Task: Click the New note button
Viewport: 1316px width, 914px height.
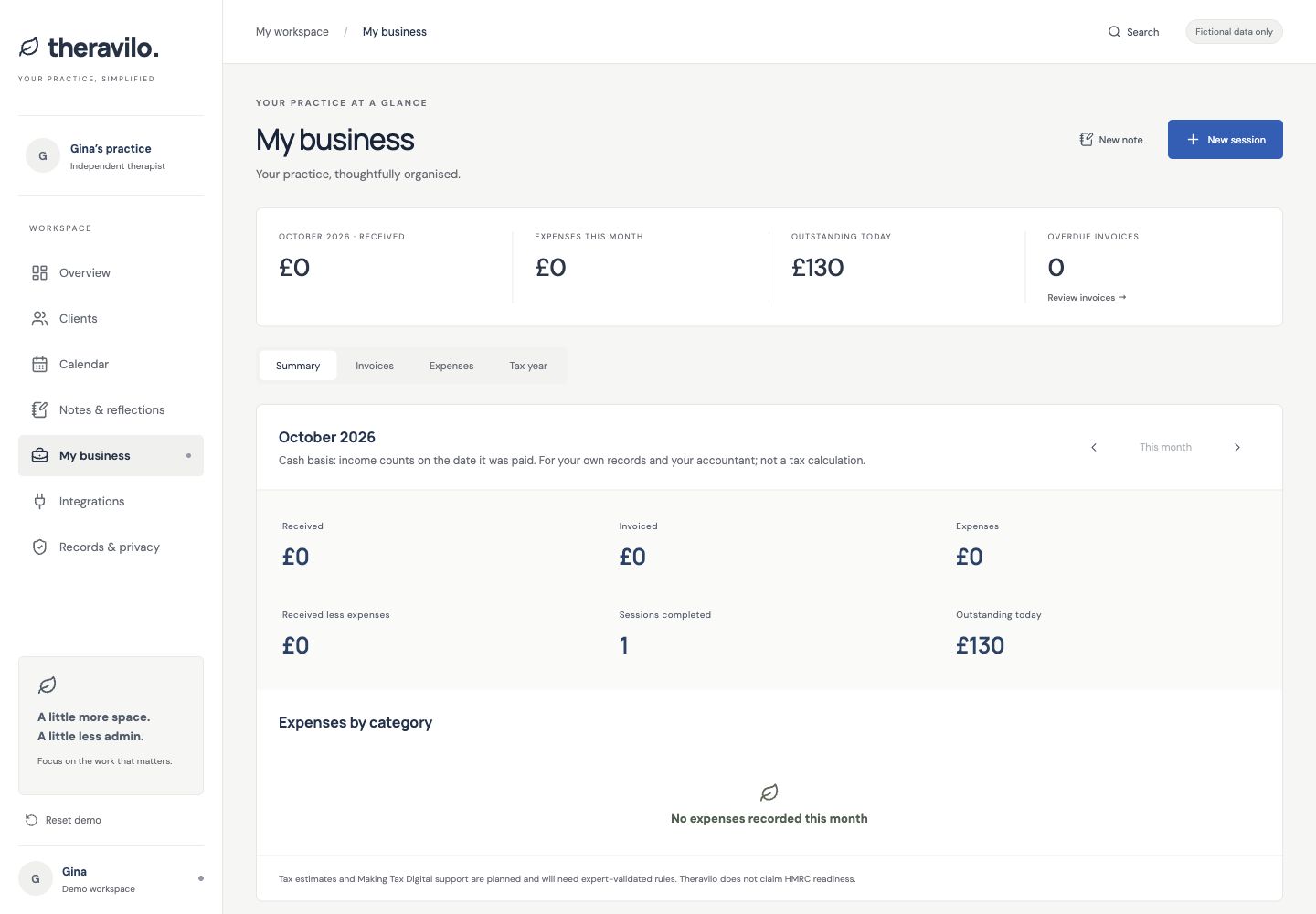Action: point(1111,140)
